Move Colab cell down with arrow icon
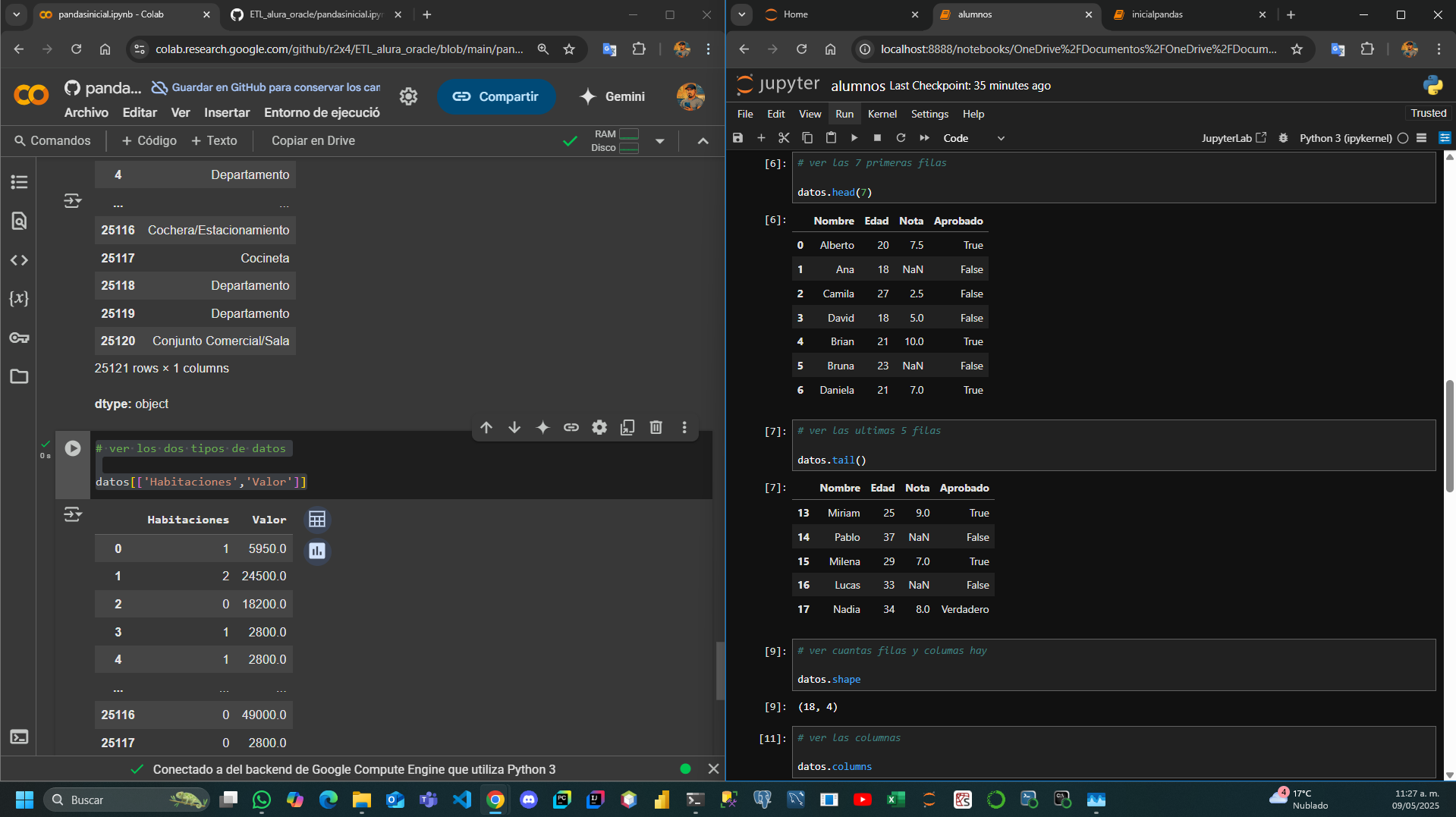The image size is (1456, 817). pos(514,428)
